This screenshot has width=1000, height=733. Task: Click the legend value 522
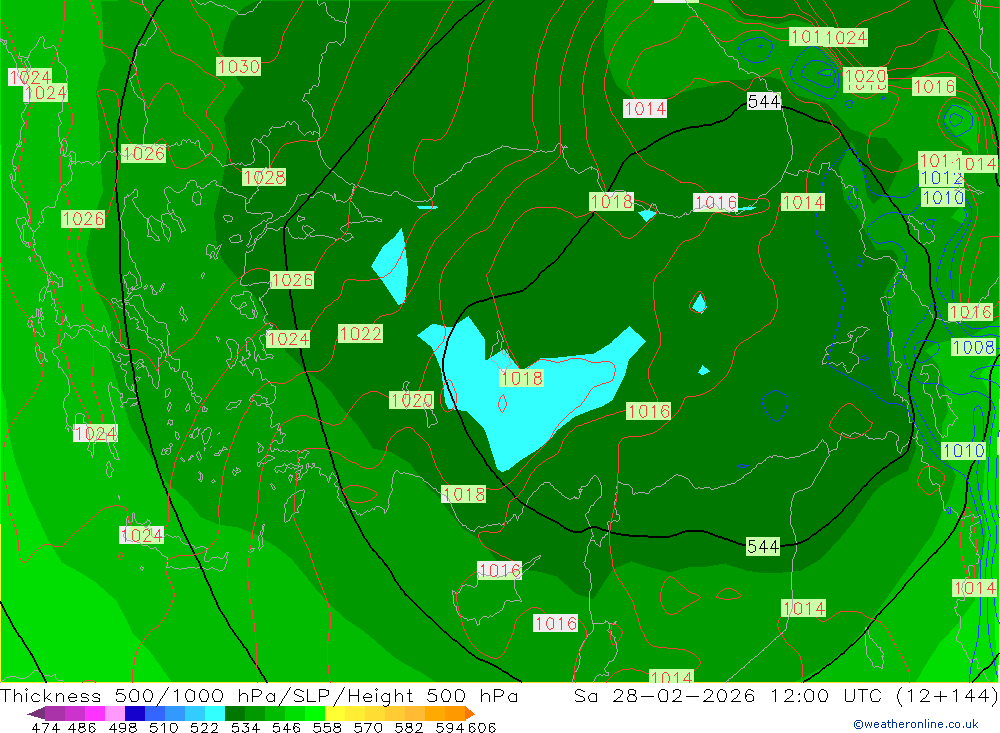[205, 727]
